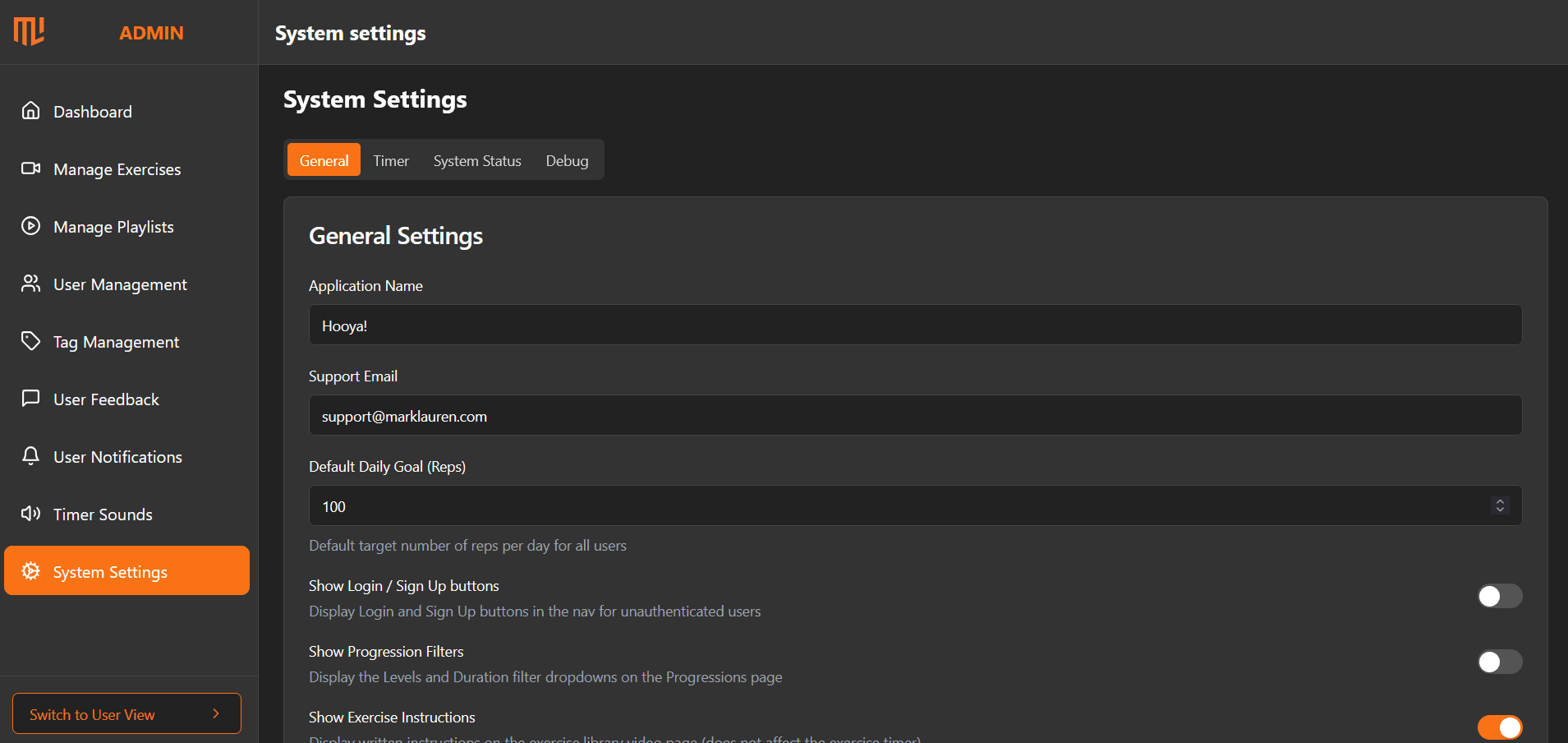Screen dimensions: 1568x743
Task: Go to Manage Exercises
Action: tap(126, 168)
